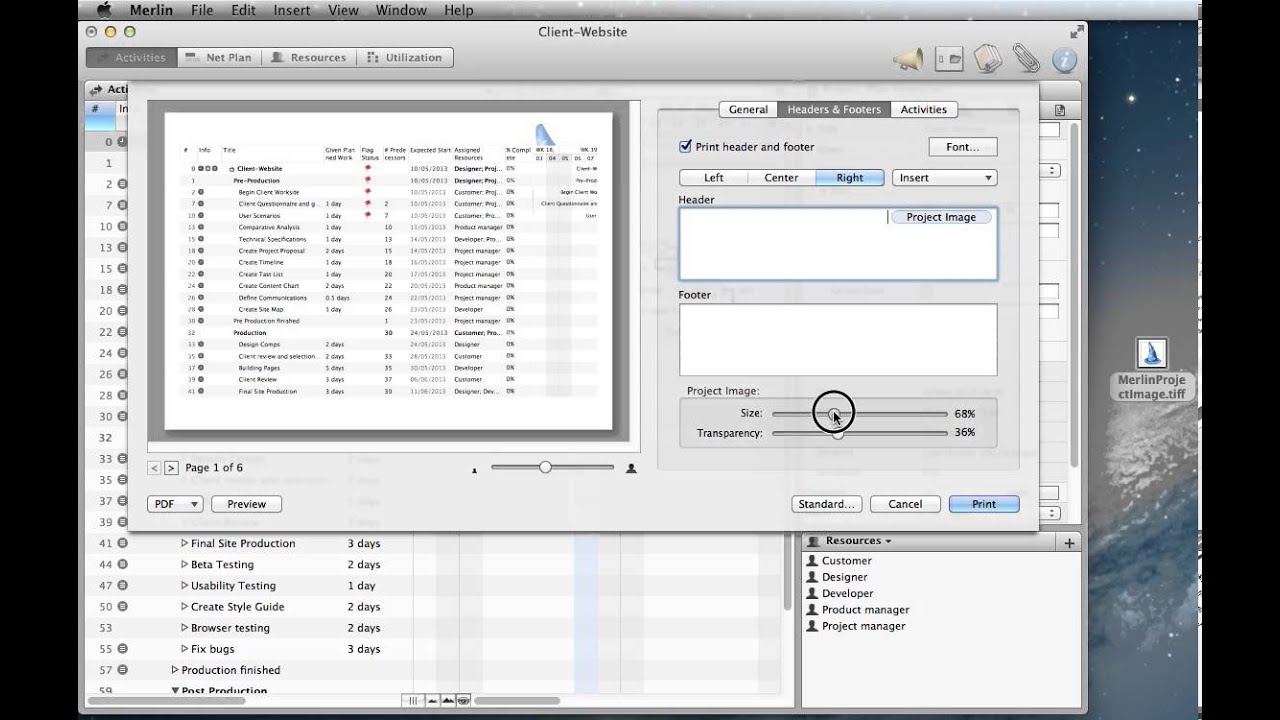The width and height of the screenshot is (1280, 720).
Task: Click the full-screen arrows icon of Client-Website window
Action: (1076, 32)
